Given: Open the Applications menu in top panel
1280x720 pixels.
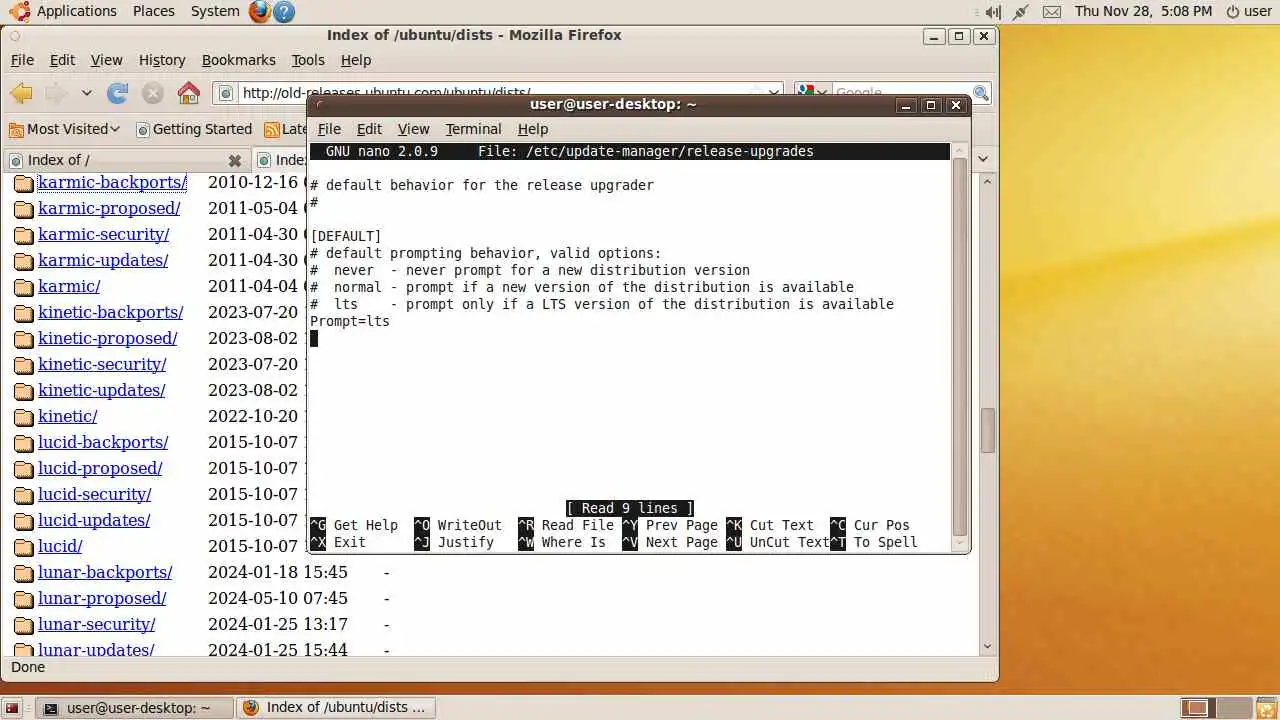Looking at the screenshot, I should point(77,11).
